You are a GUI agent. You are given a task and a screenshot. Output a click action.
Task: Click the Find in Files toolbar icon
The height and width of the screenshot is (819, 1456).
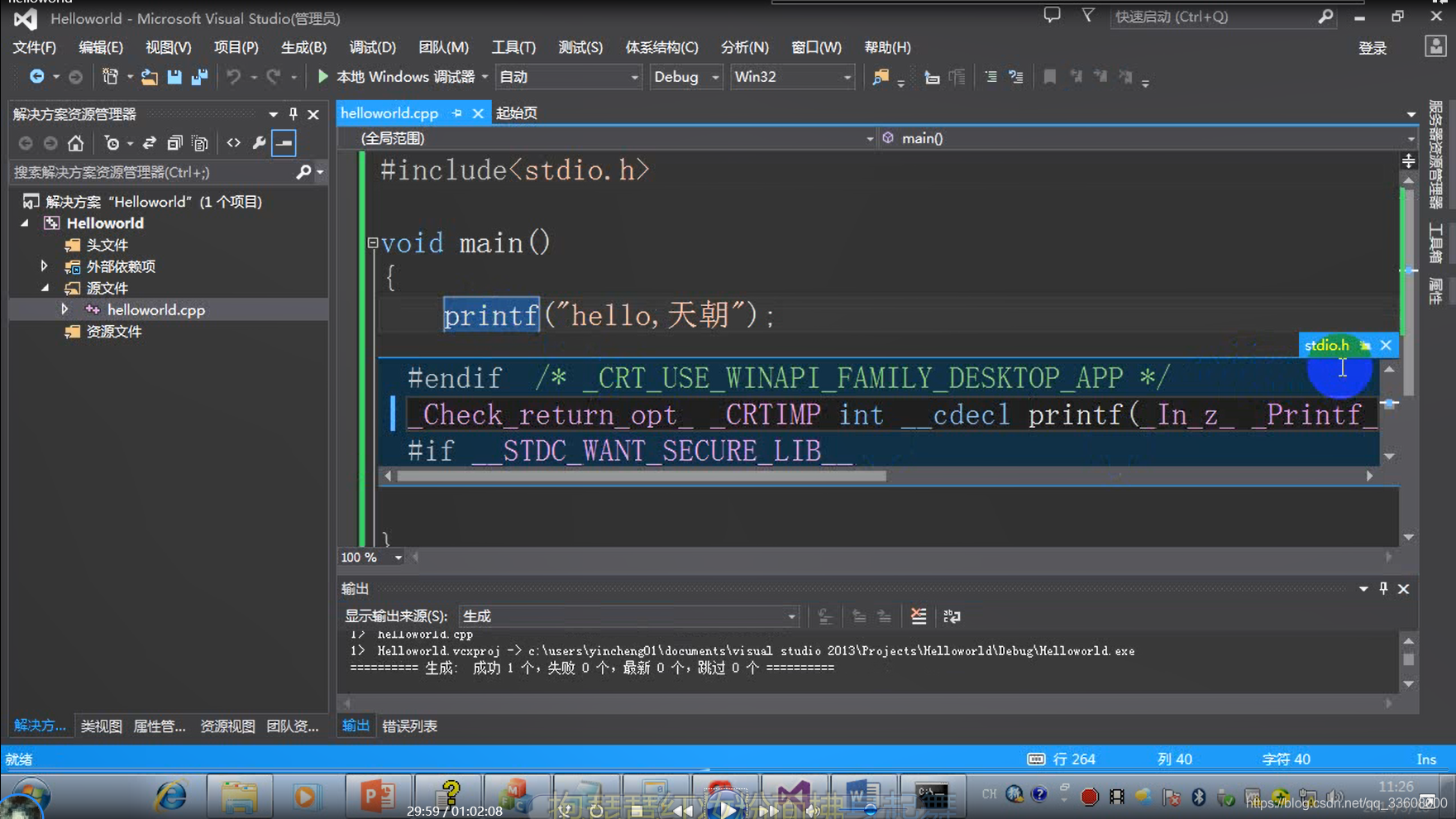point(881,77)
